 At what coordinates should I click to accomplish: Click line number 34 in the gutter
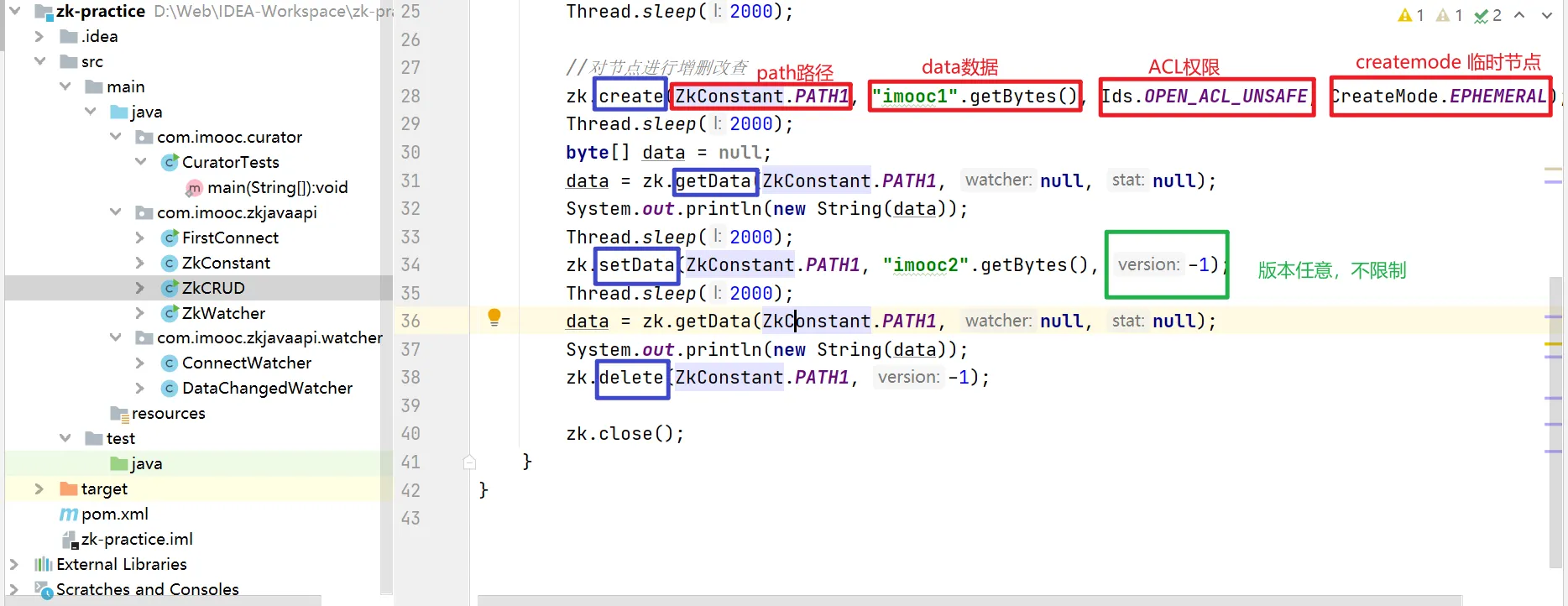410,265
